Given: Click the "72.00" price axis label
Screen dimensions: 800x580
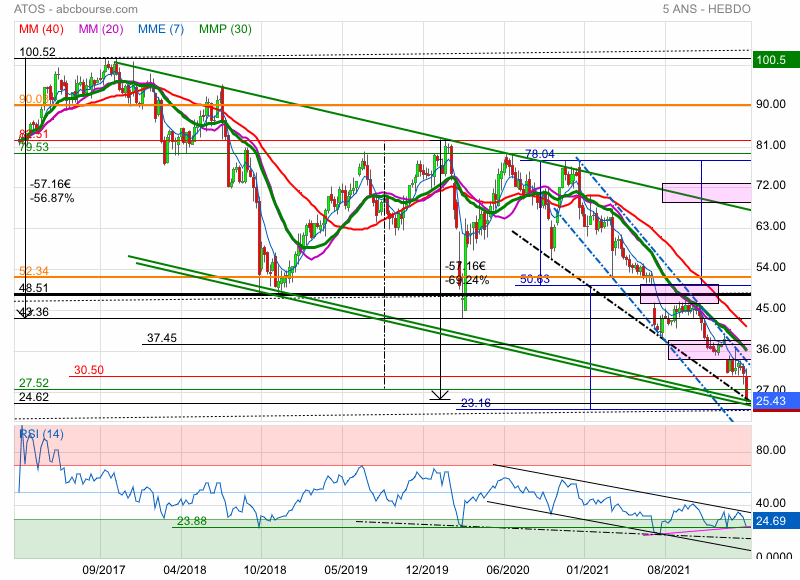Looking at the screenshot, I should 770,185.
